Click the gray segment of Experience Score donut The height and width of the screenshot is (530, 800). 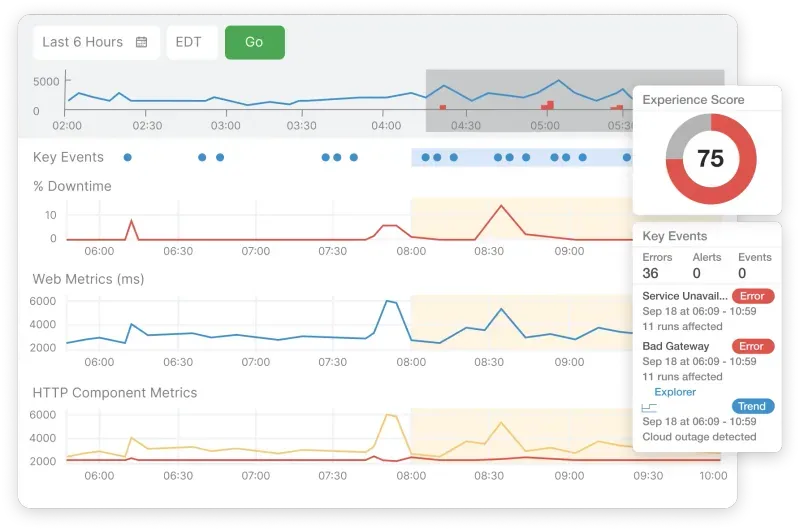tap(684, 133)
